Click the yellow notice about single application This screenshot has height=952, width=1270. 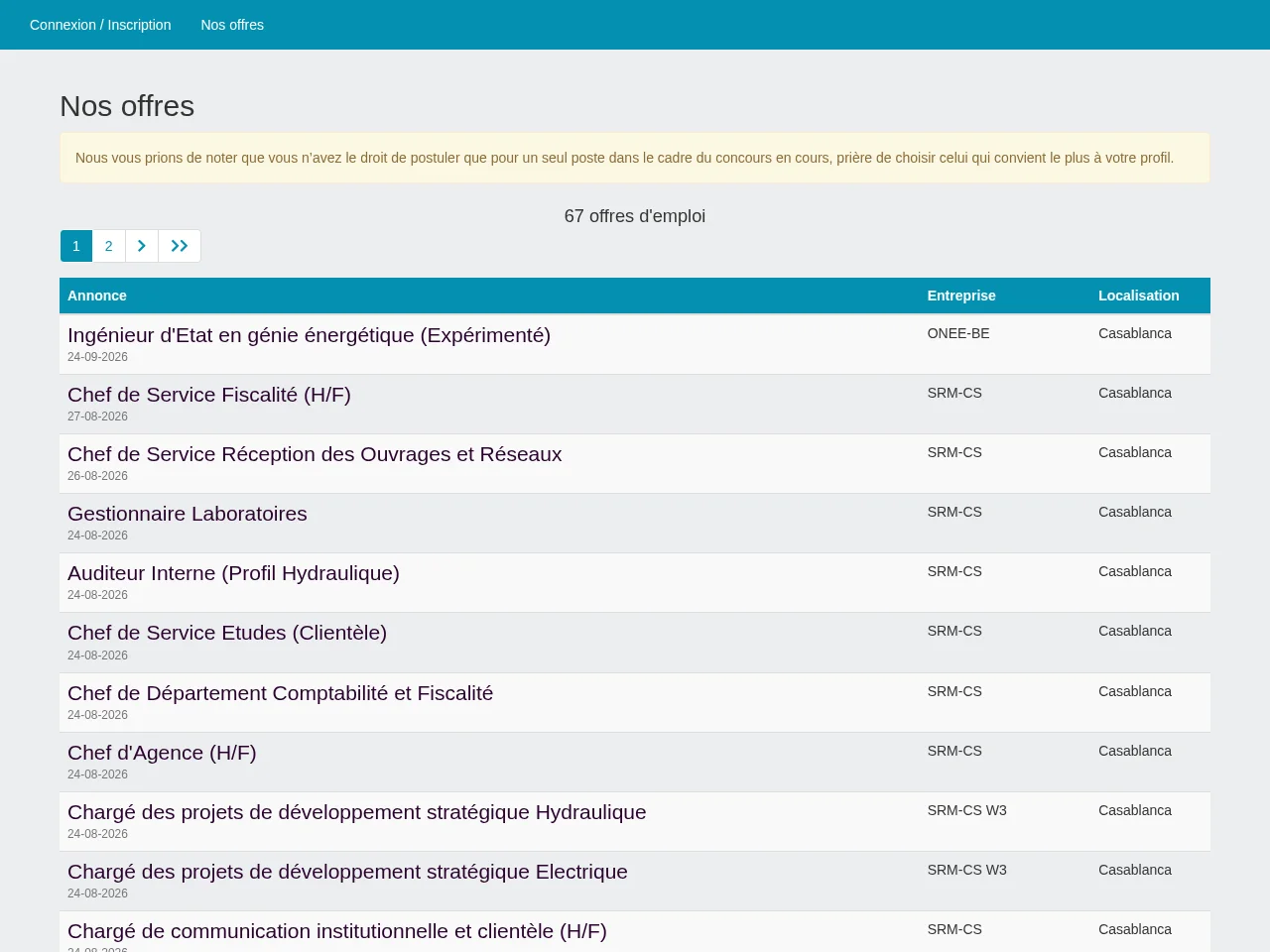[x=635, y=158]
